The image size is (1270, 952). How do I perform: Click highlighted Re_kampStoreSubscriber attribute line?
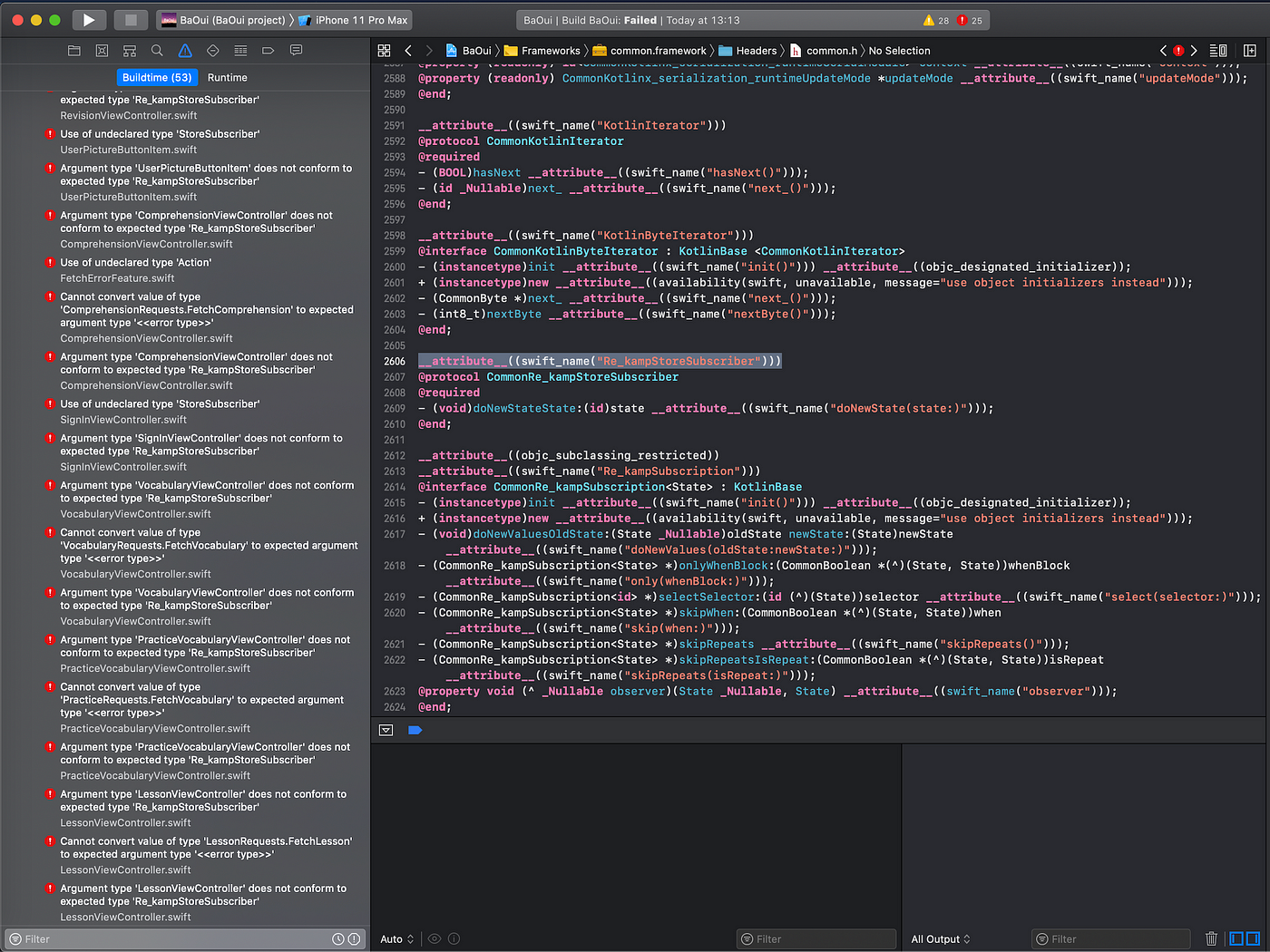(x=600, y=361)
